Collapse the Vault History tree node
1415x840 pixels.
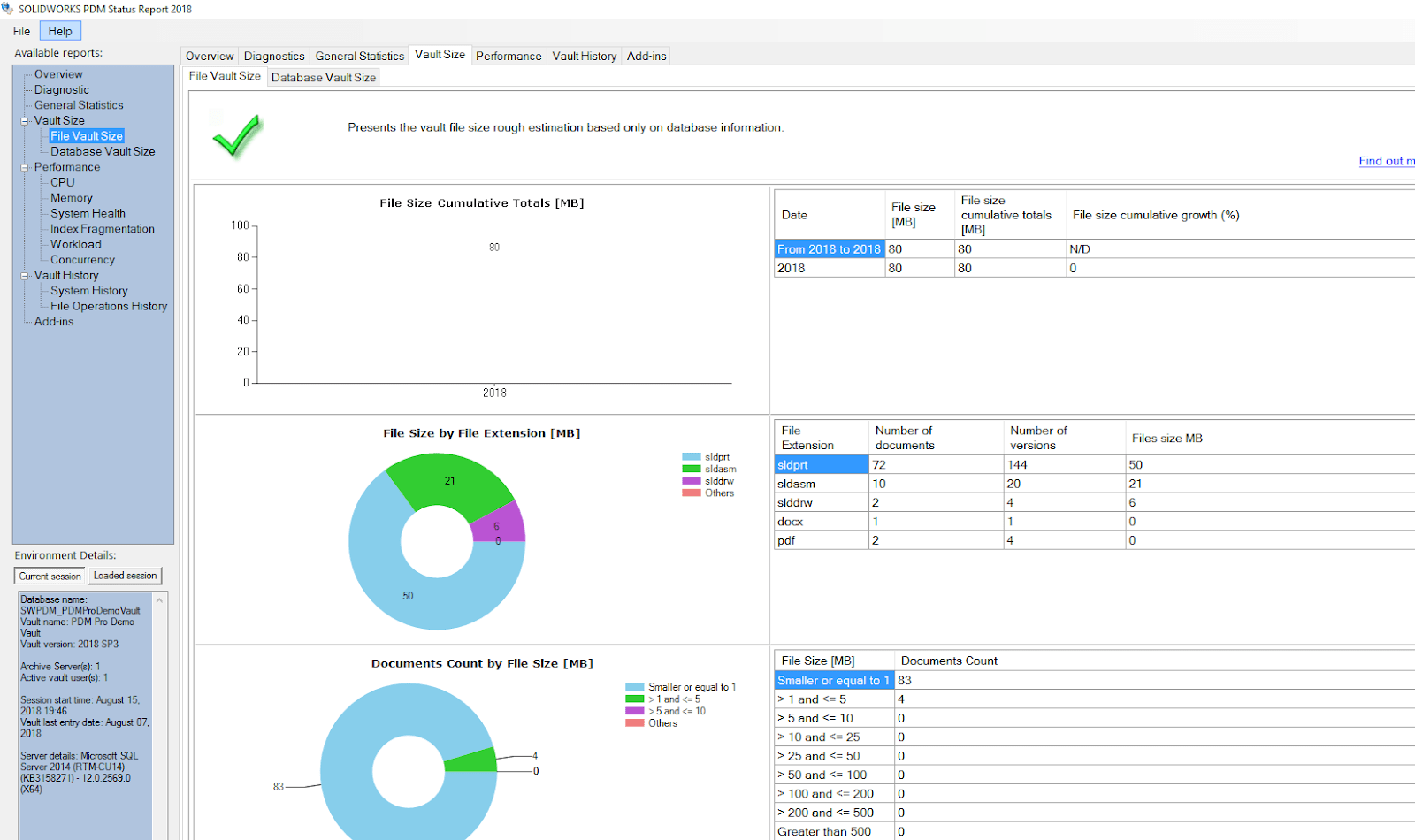(25, 276)
